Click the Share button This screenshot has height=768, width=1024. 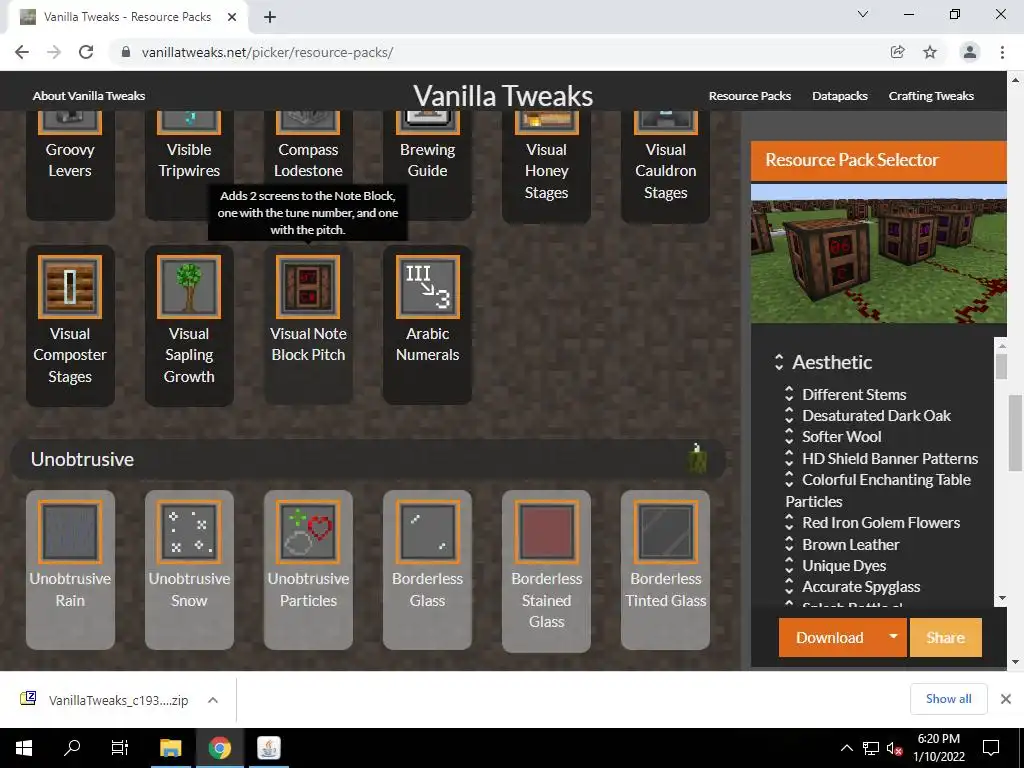945,637
